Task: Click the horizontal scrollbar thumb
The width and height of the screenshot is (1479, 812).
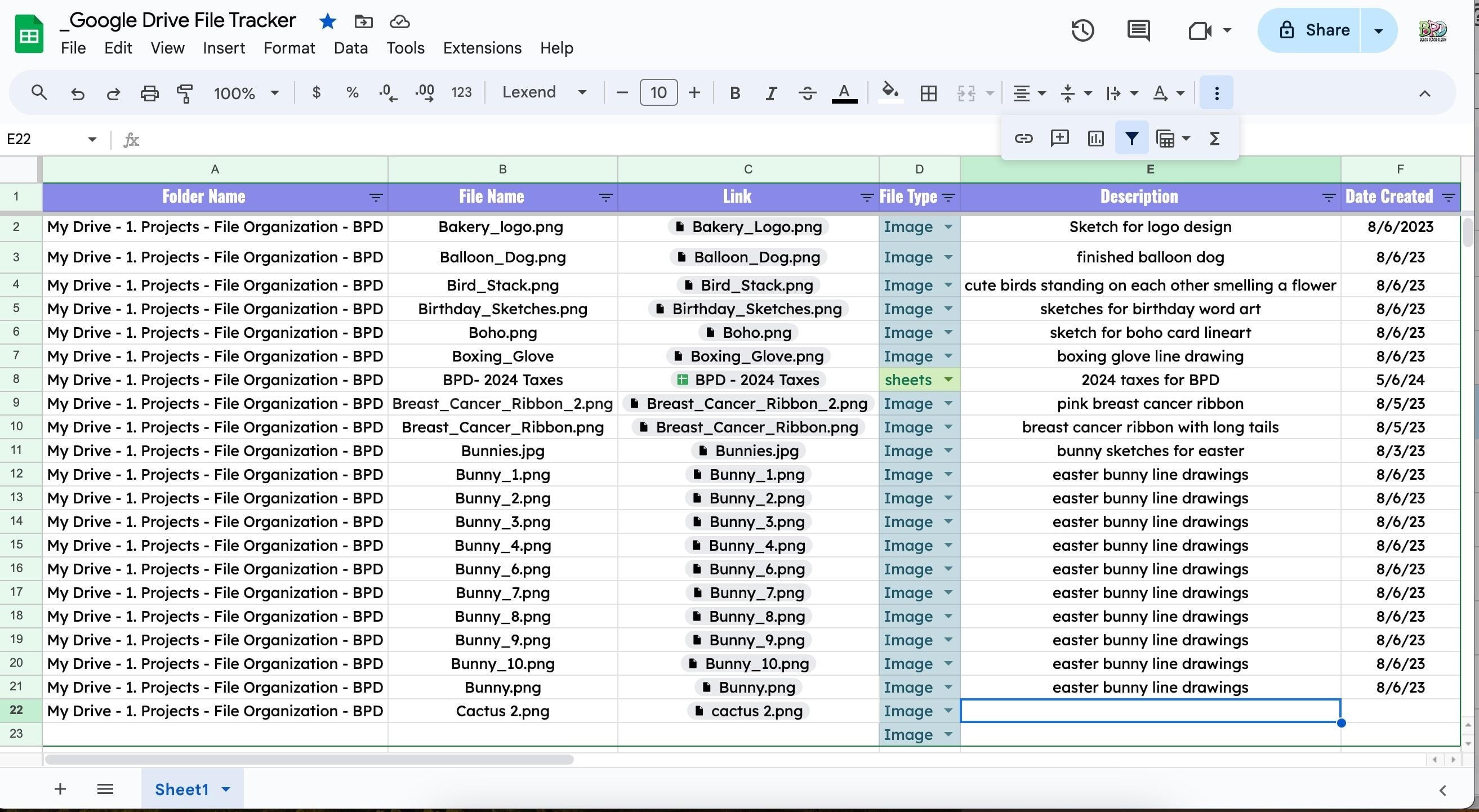Action: [309, 759]
